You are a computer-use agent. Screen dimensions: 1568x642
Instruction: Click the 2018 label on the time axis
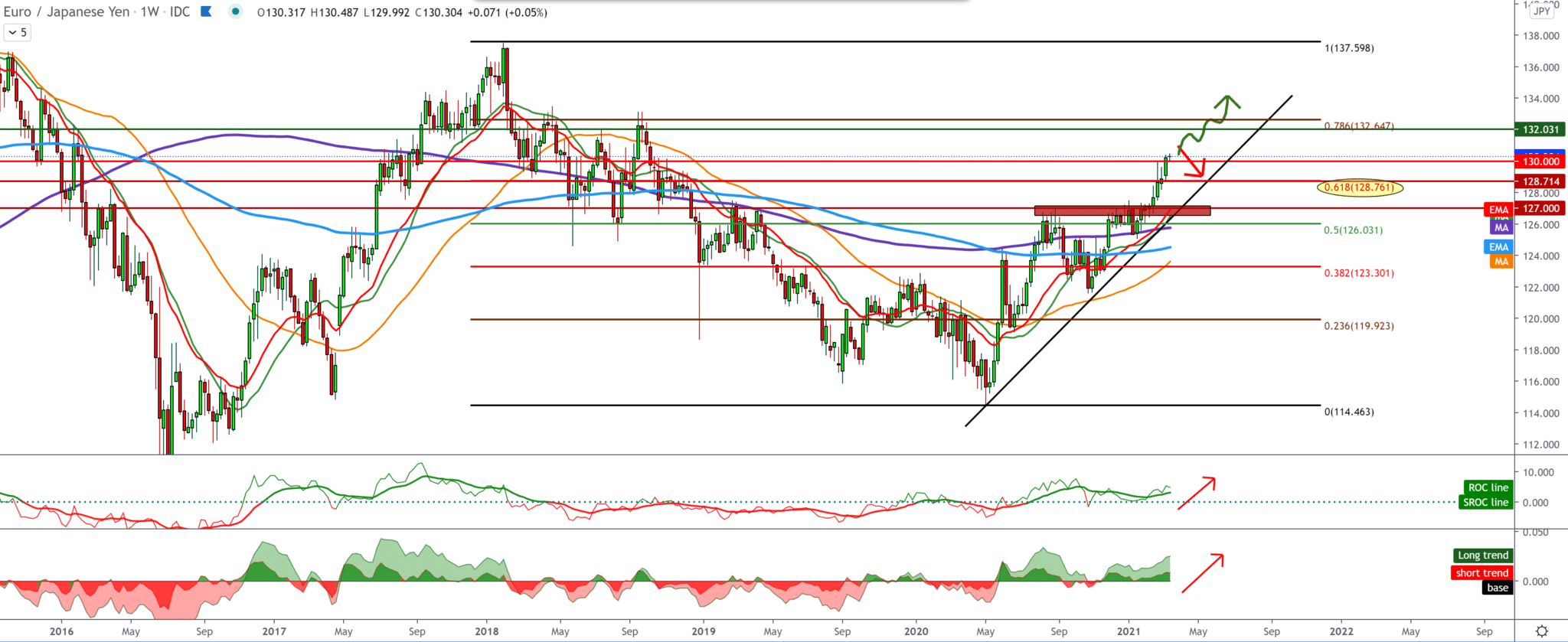tap(486, 631)
